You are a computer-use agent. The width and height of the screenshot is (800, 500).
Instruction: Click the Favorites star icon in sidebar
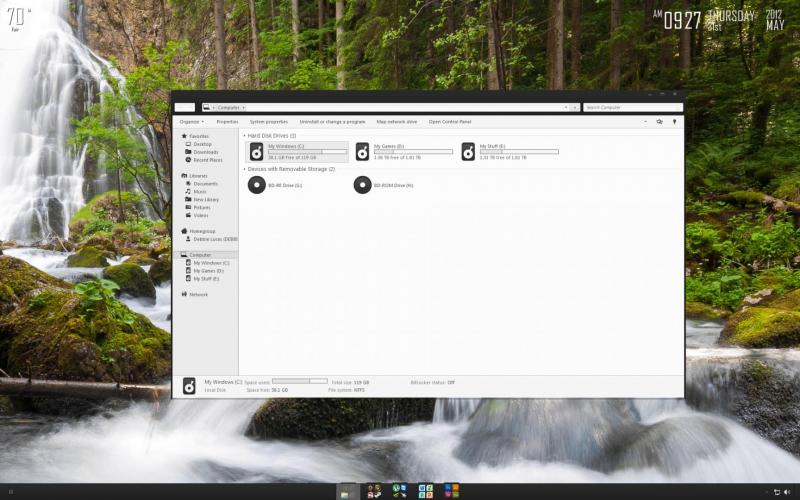tap(184, 136)
